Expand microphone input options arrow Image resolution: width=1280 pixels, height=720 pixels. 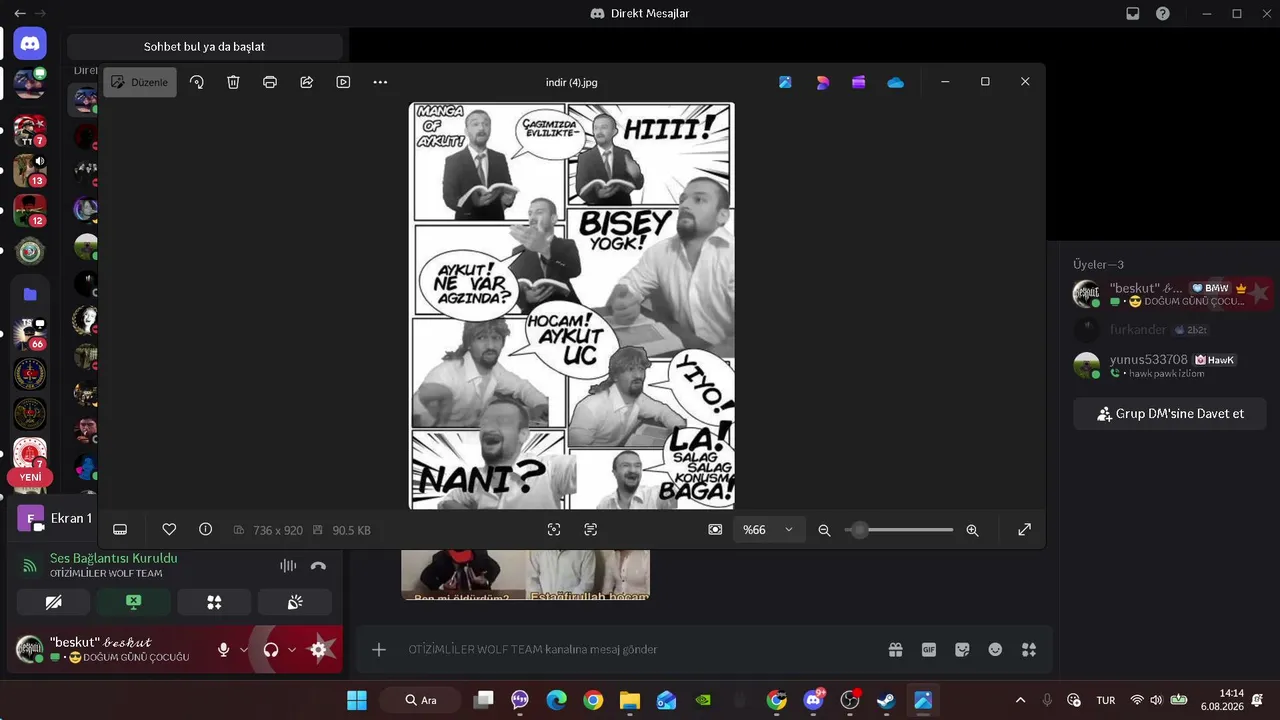click(243, 649)
